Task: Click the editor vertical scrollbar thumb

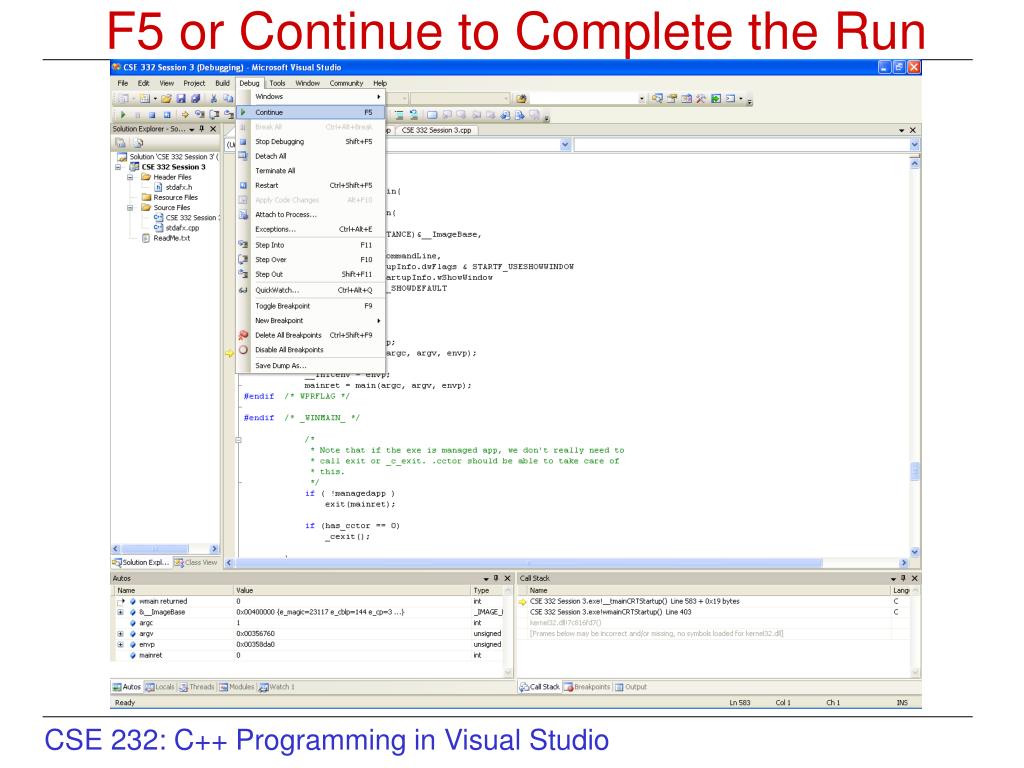Action: [915, 472]
